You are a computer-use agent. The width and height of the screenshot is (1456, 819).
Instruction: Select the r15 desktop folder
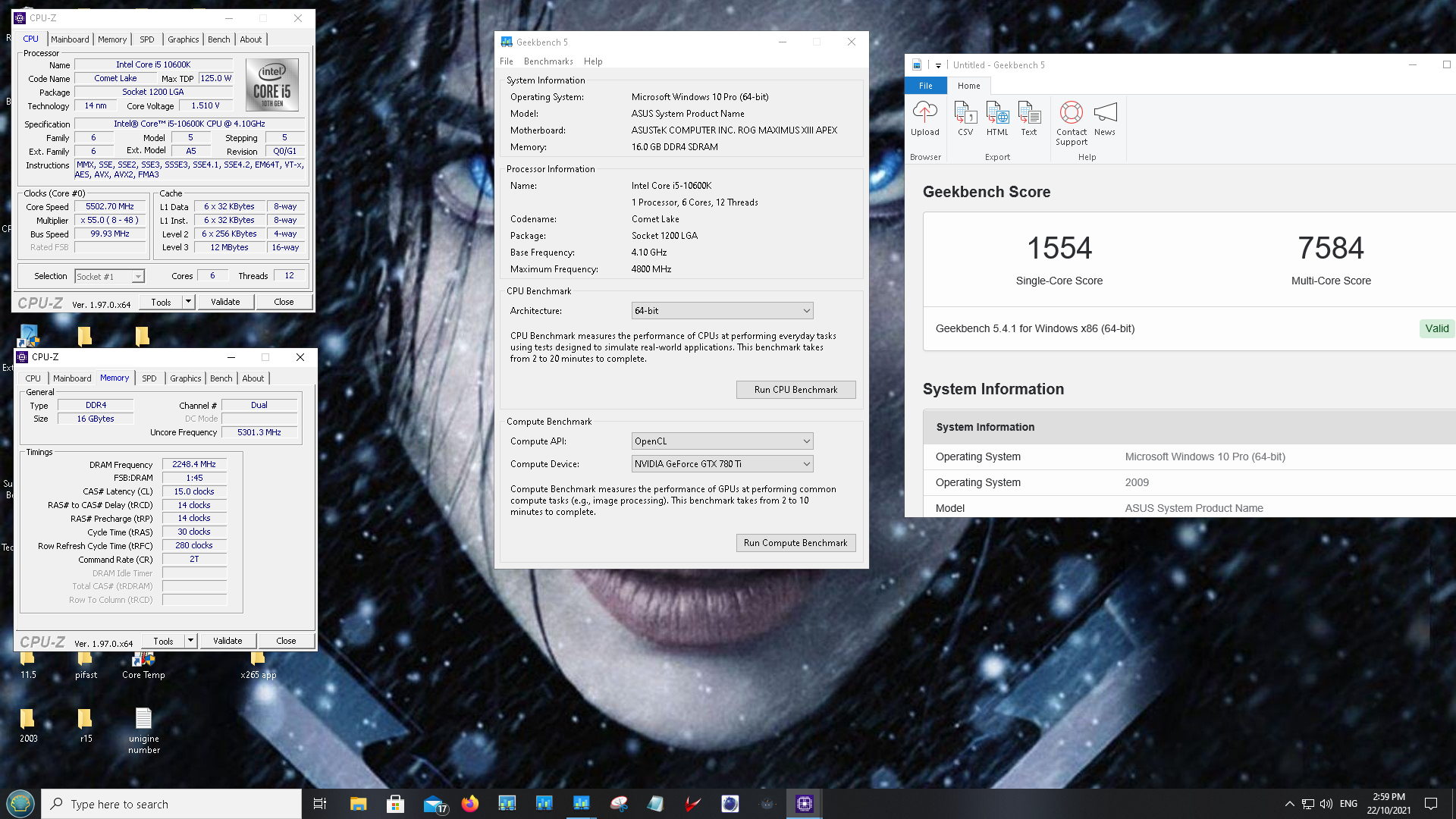[86, 725]
